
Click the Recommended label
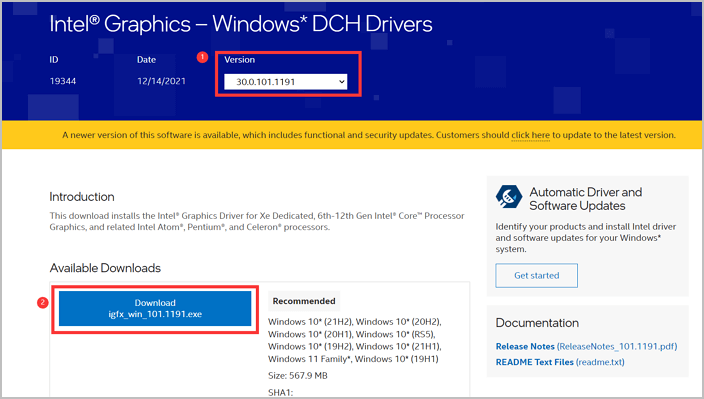(x=304, y=301)
